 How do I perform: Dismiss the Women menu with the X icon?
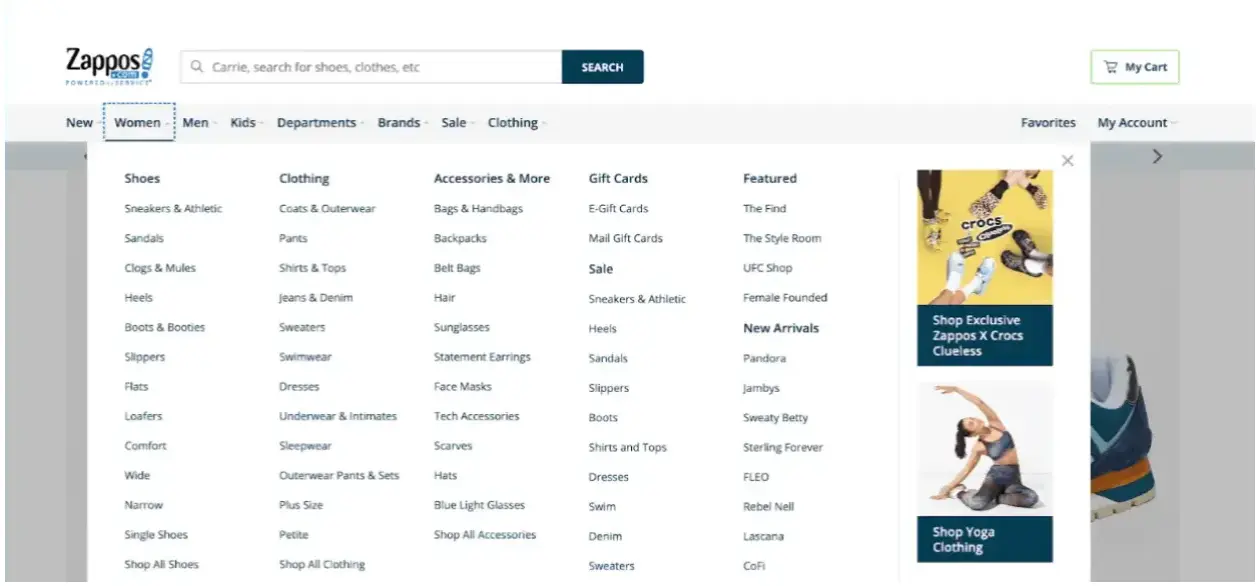(x=1067, y=159)
